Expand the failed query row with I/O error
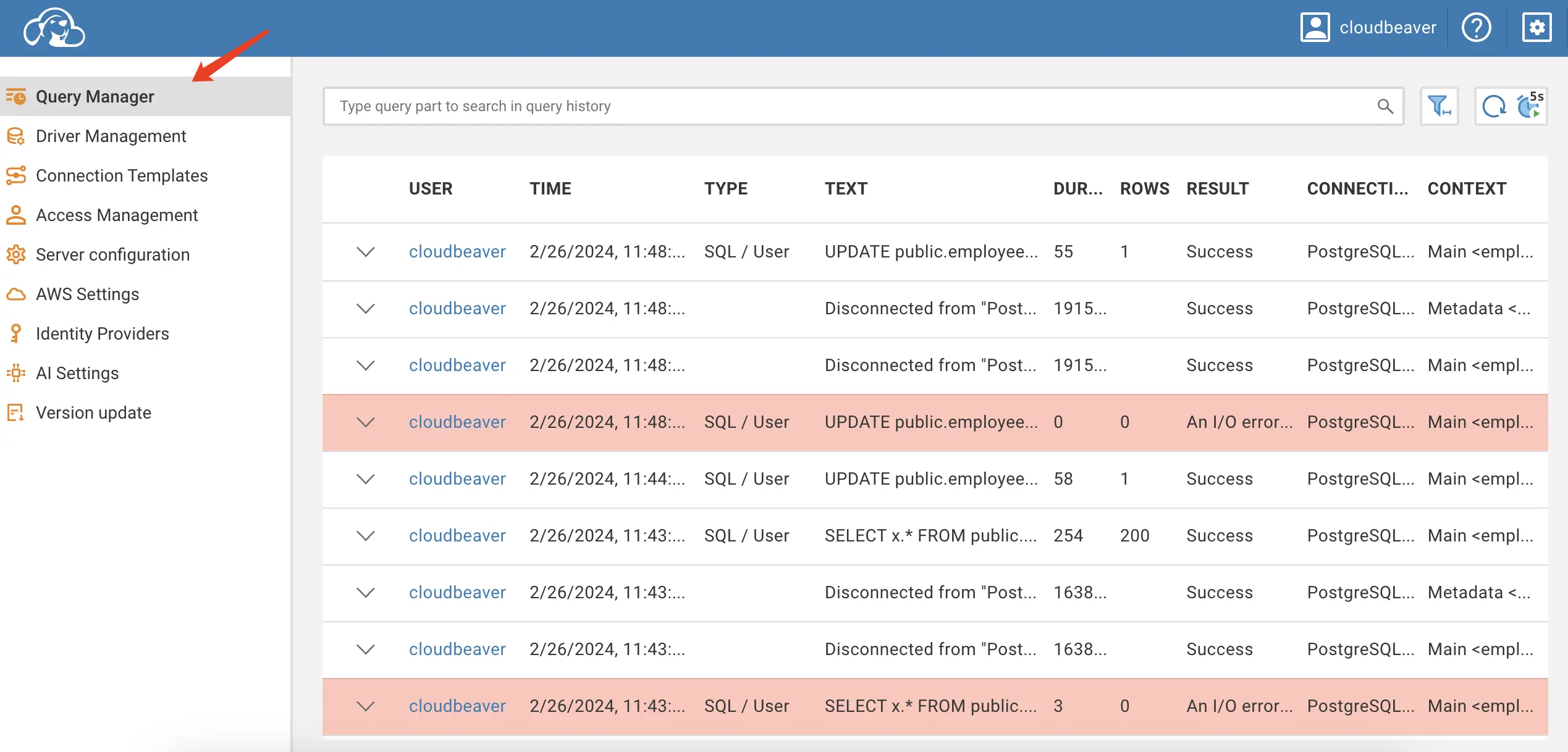 click(365, 422)
